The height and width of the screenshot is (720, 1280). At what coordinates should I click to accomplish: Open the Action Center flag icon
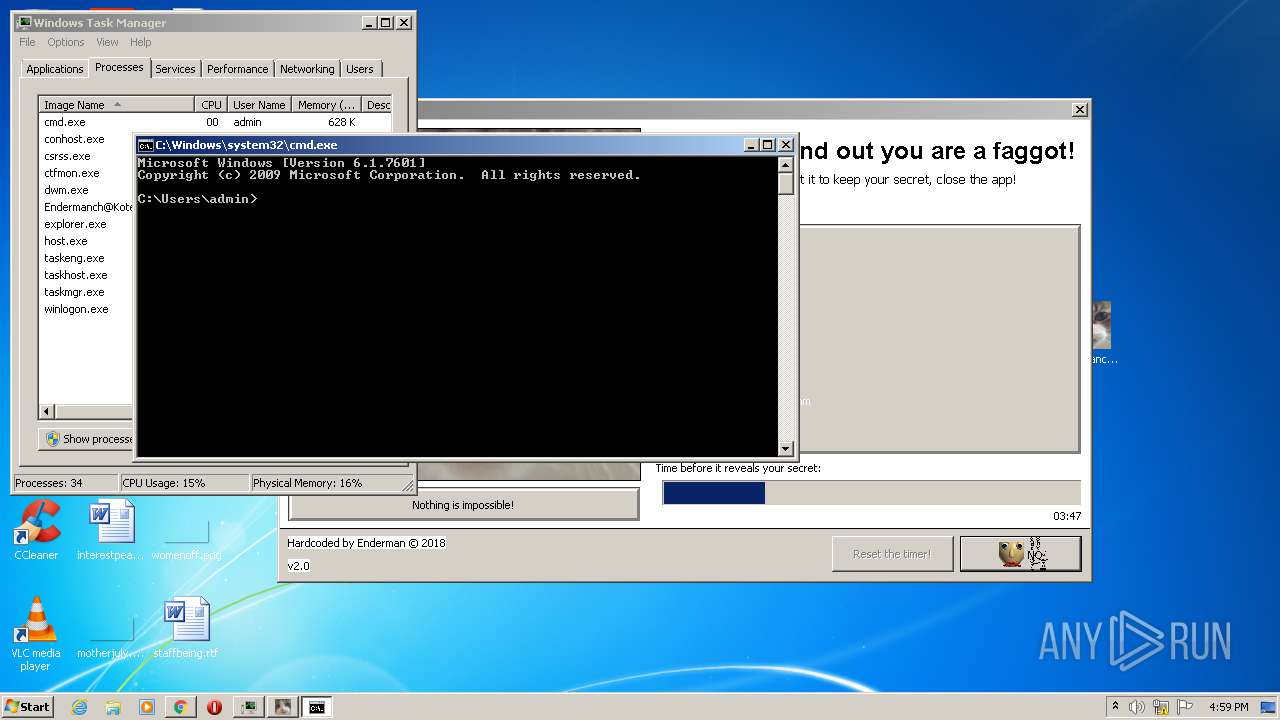tap(1184, 707)
